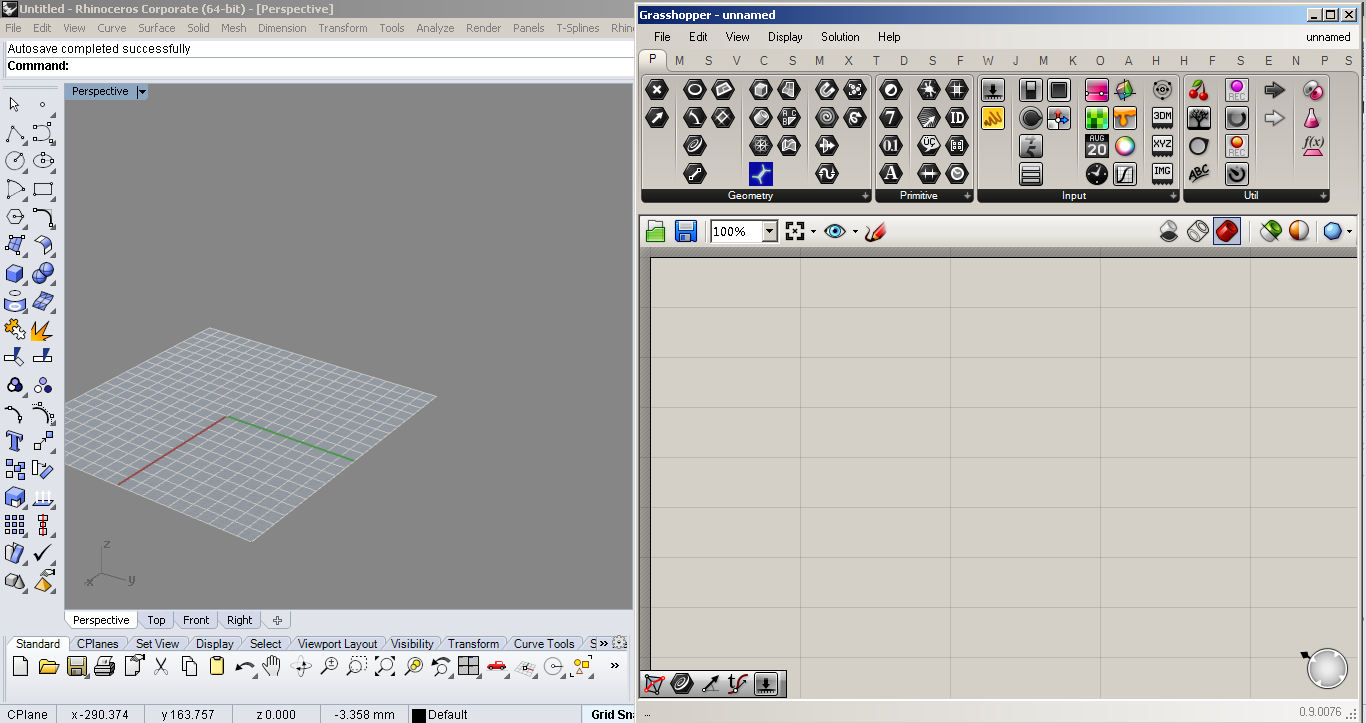Switch to the Top viewport tab
Image resolution: width=1366 pixels, height=723 pixels.
156,620
